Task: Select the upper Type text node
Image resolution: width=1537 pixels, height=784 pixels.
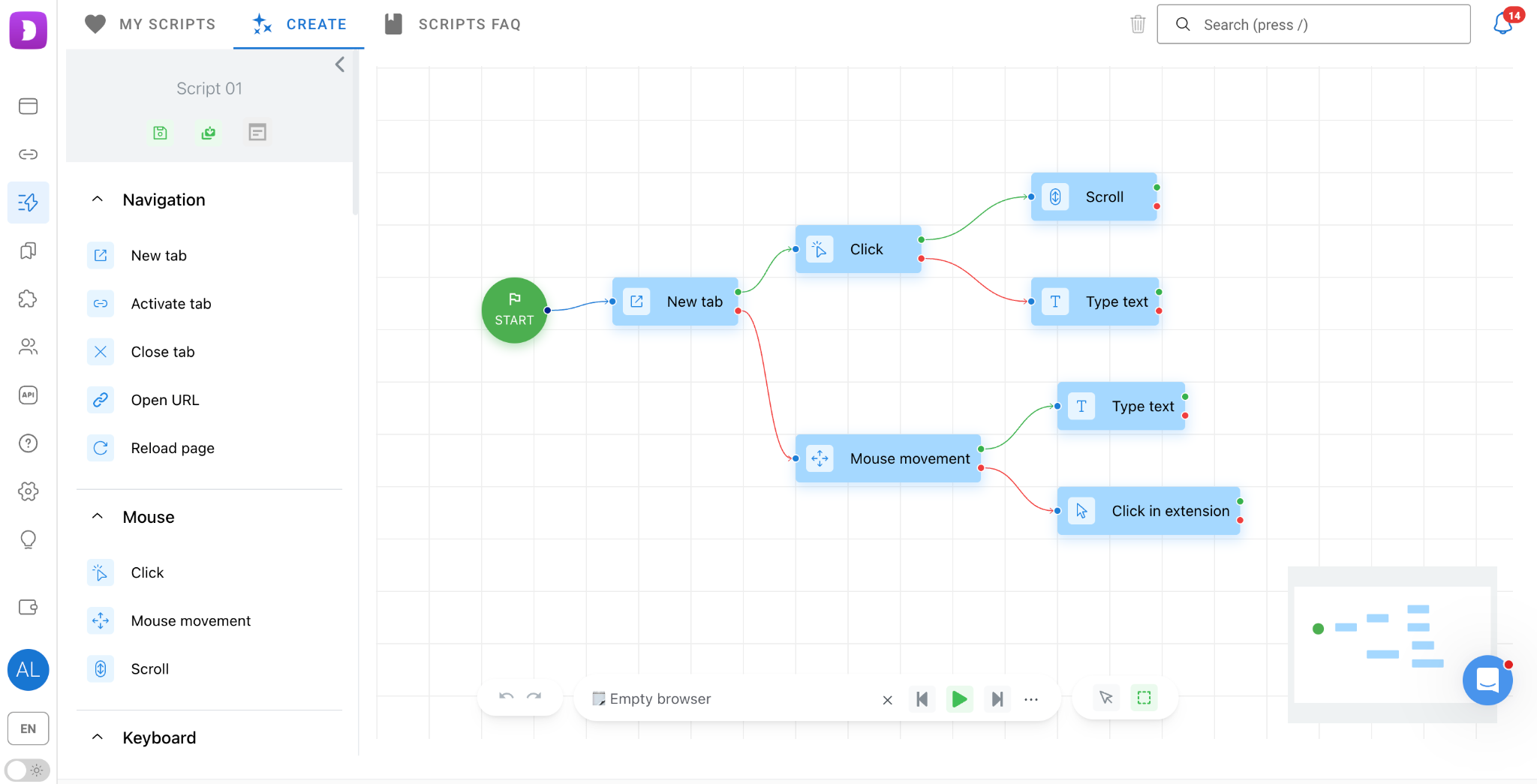Action: coord(1095,302)
